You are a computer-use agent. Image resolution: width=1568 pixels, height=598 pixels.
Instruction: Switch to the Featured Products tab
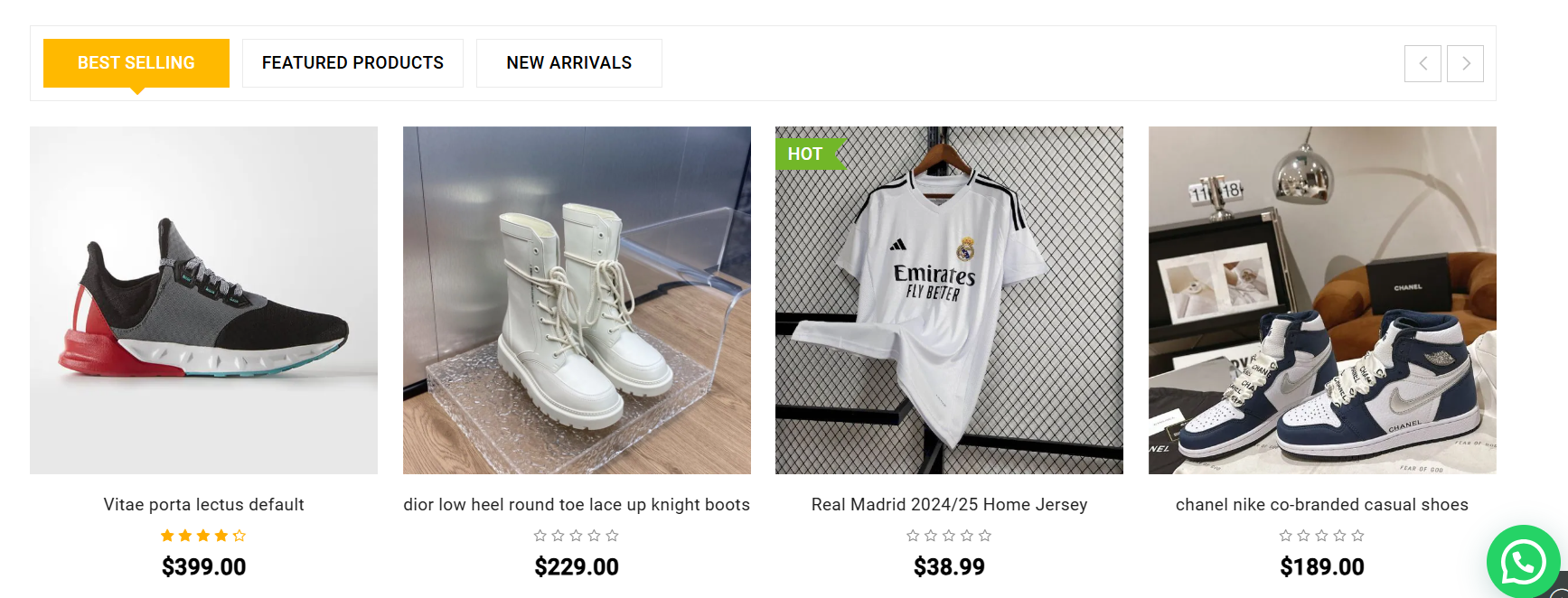pos(352,63)
